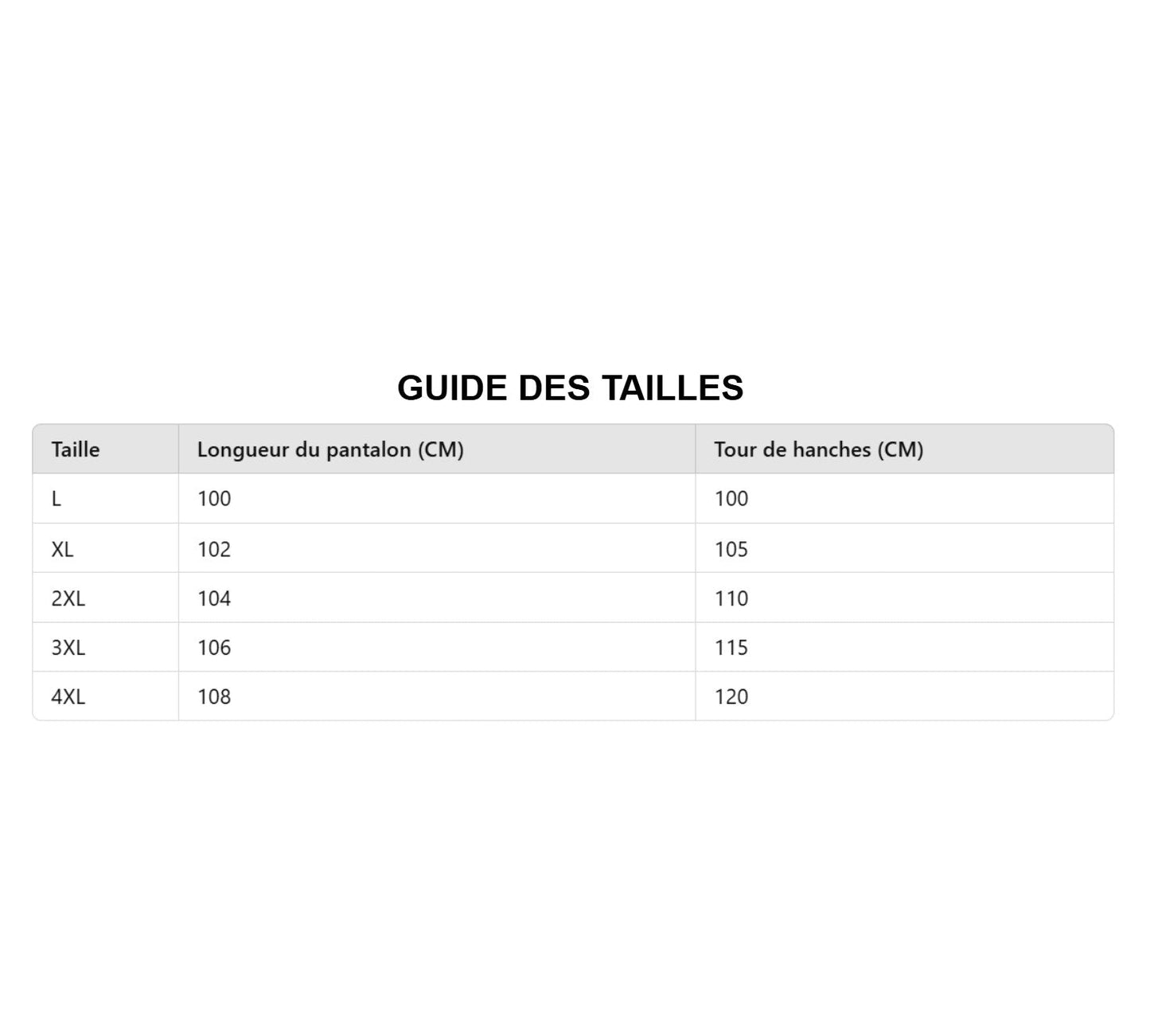Click hip measurement 100 for size L
The image size is (1150, 1036).
pos(731,499)
